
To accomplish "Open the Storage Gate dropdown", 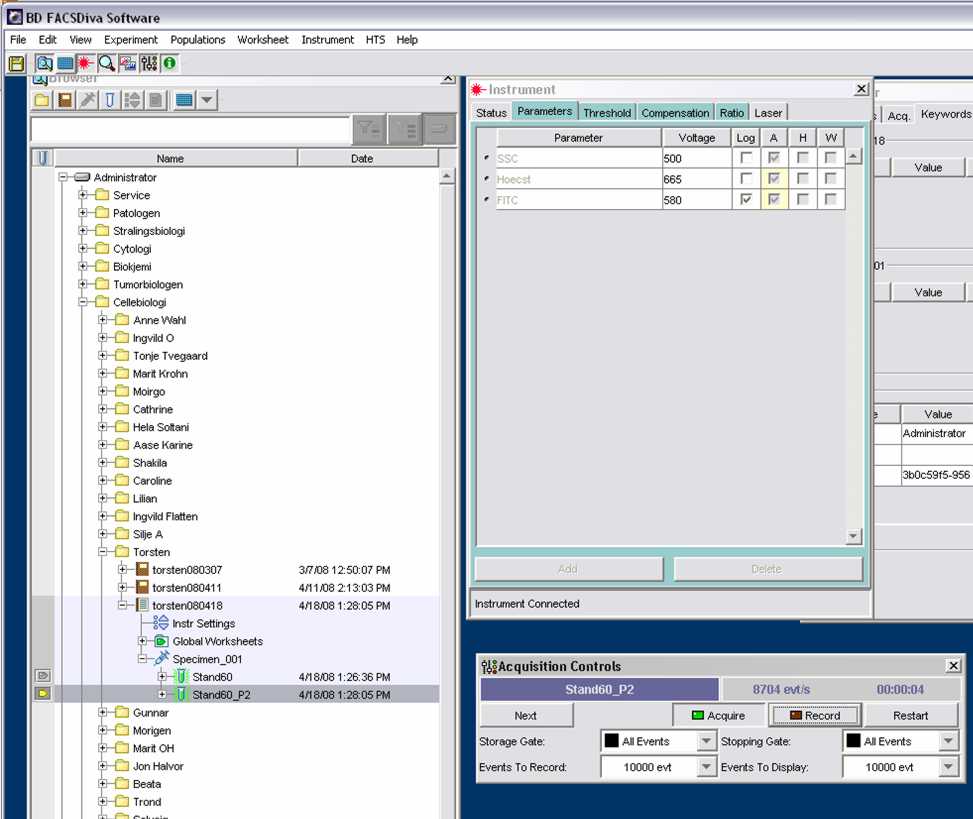I will tap(707, 742).
